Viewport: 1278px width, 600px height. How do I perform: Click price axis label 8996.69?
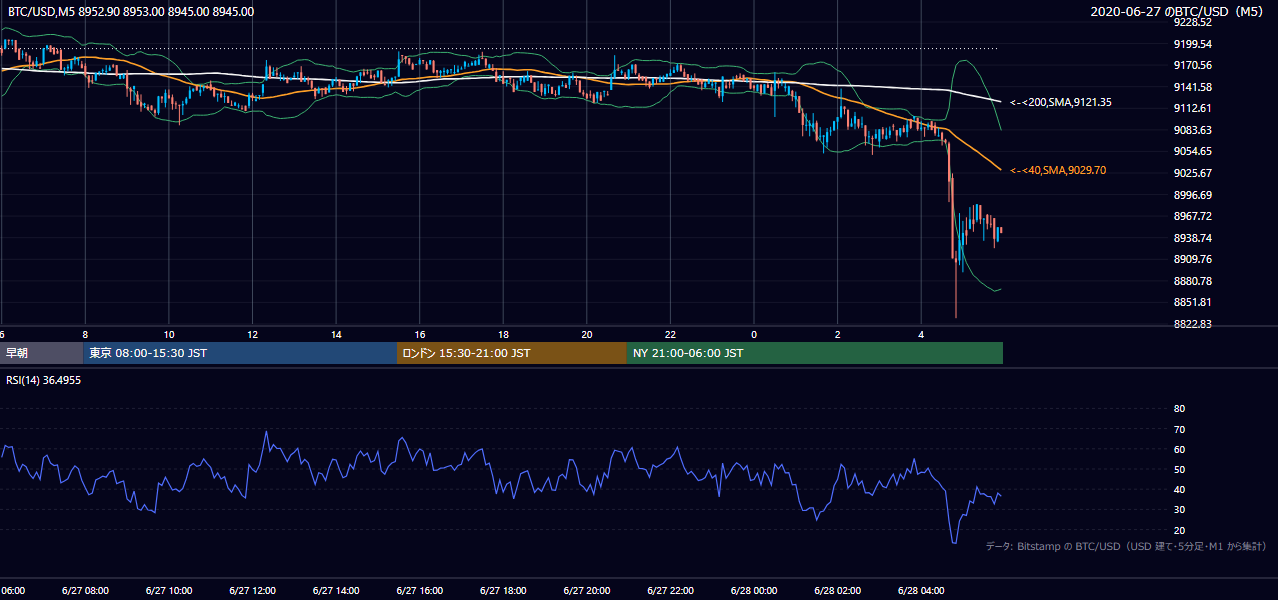point(1193,195)
